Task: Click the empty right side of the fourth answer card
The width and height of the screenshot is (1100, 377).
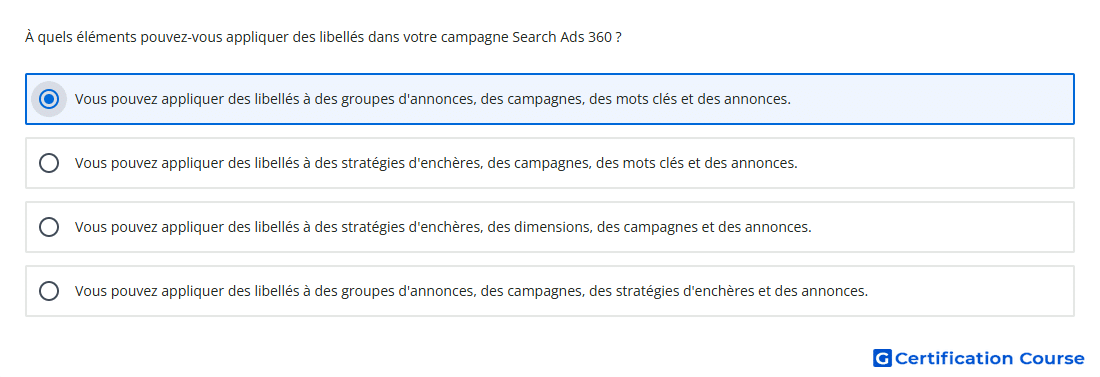Action: point(972,291)
